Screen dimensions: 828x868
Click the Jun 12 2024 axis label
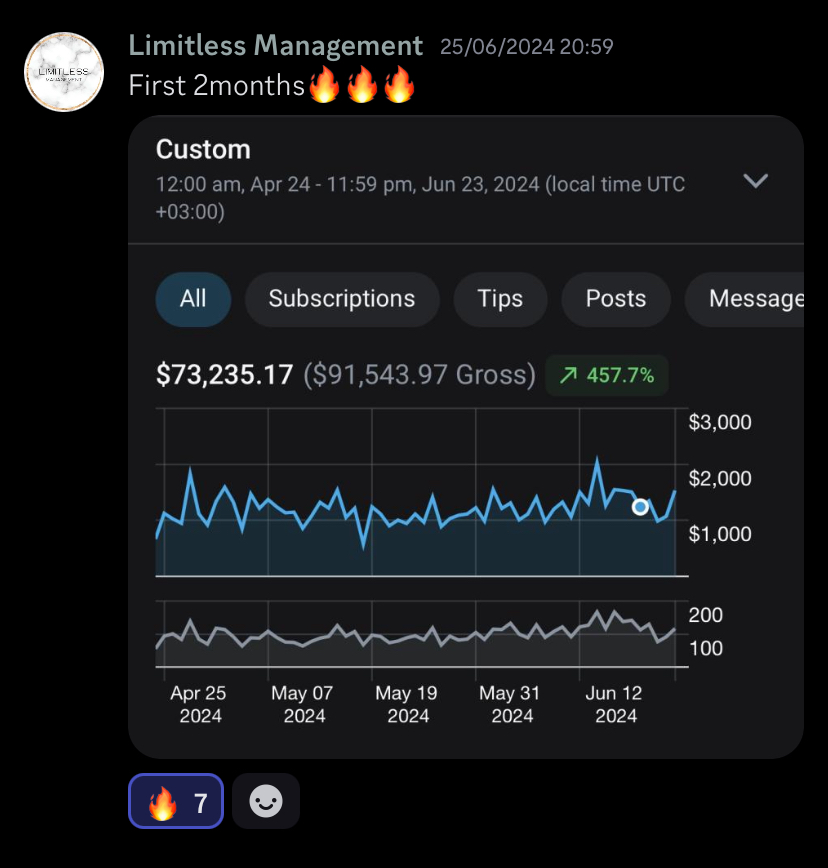tap(614, 704)
